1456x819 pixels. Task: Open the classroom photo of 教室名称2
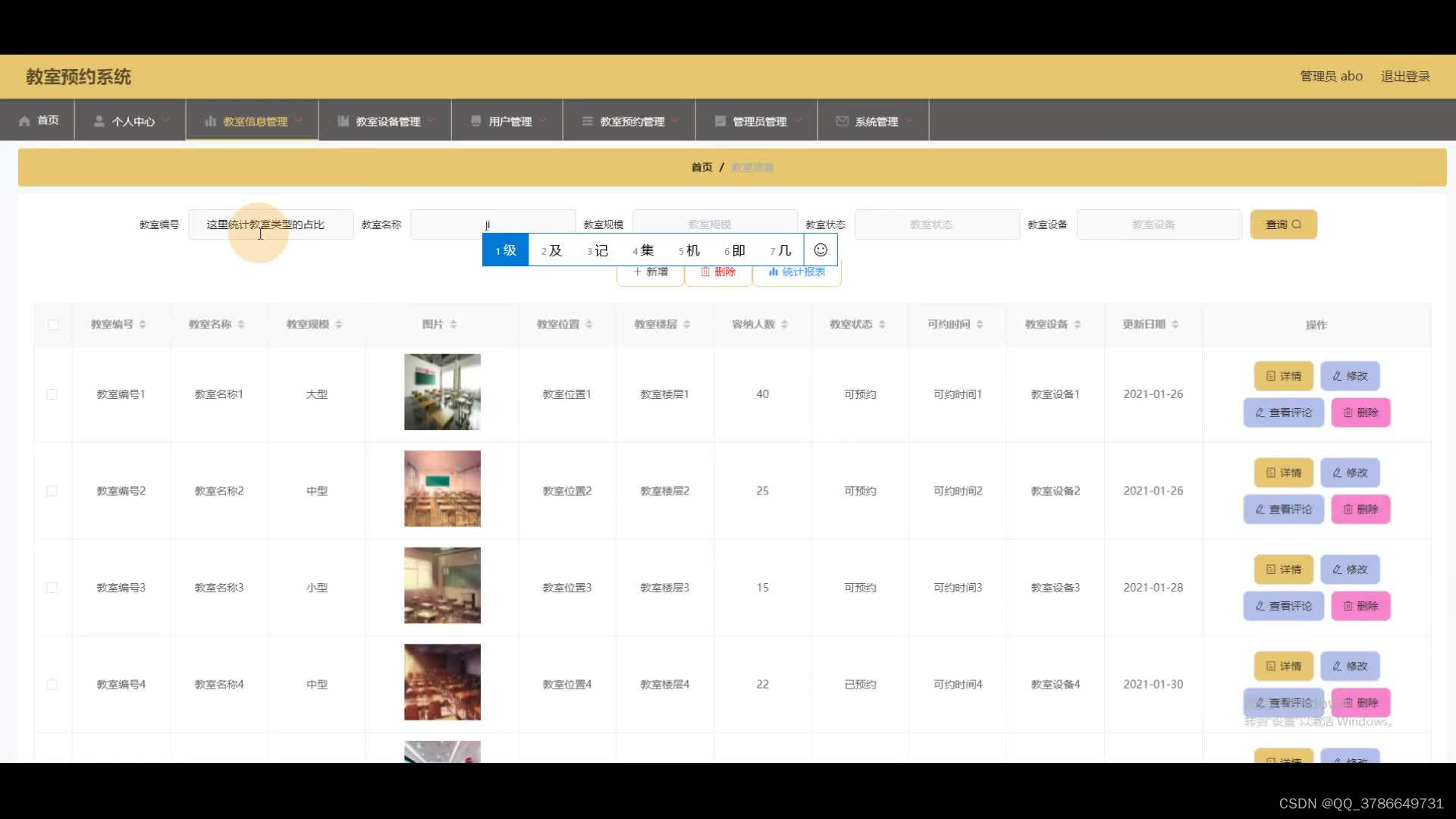442,489
